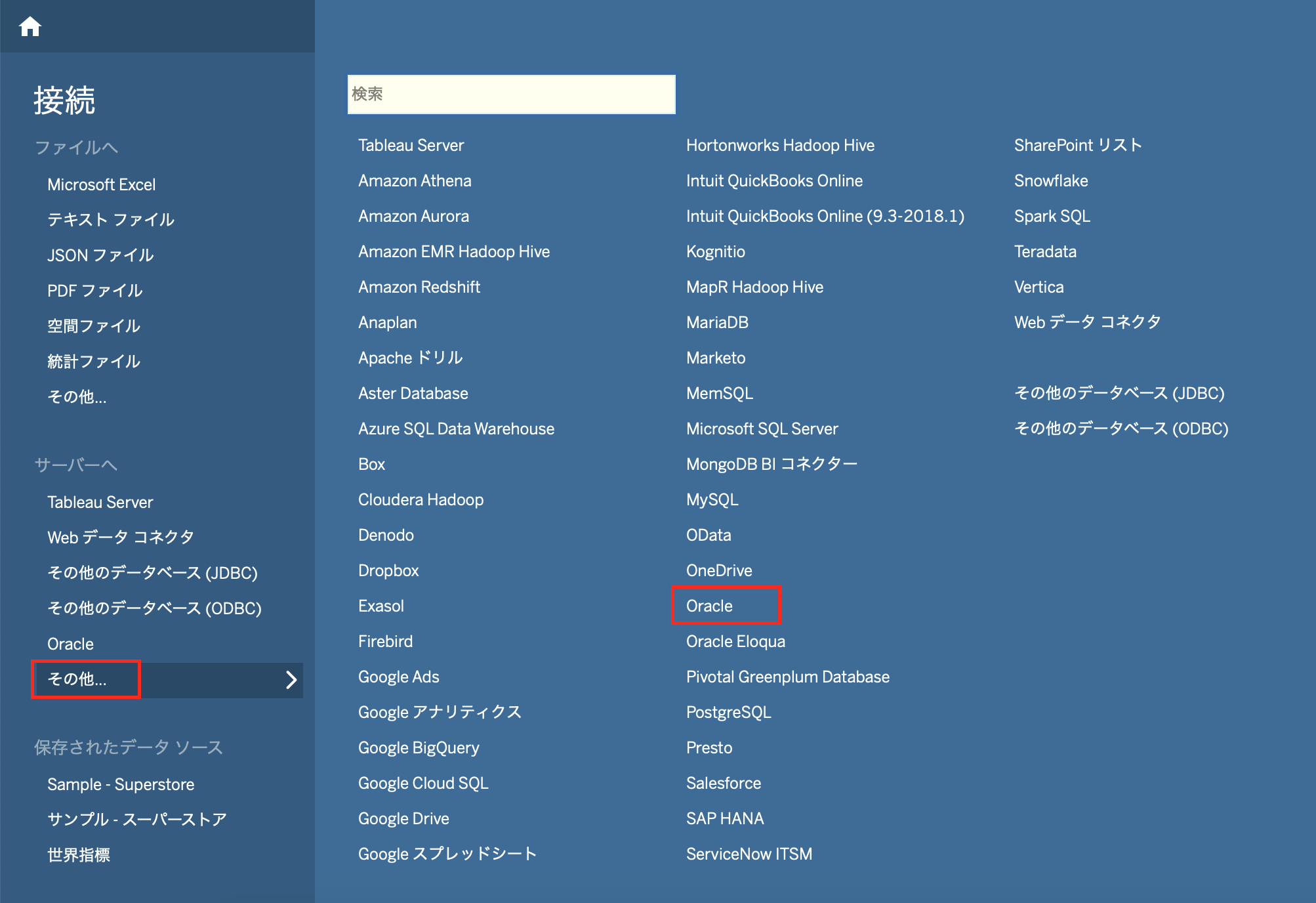Choose Snowflake connector

1050,181
